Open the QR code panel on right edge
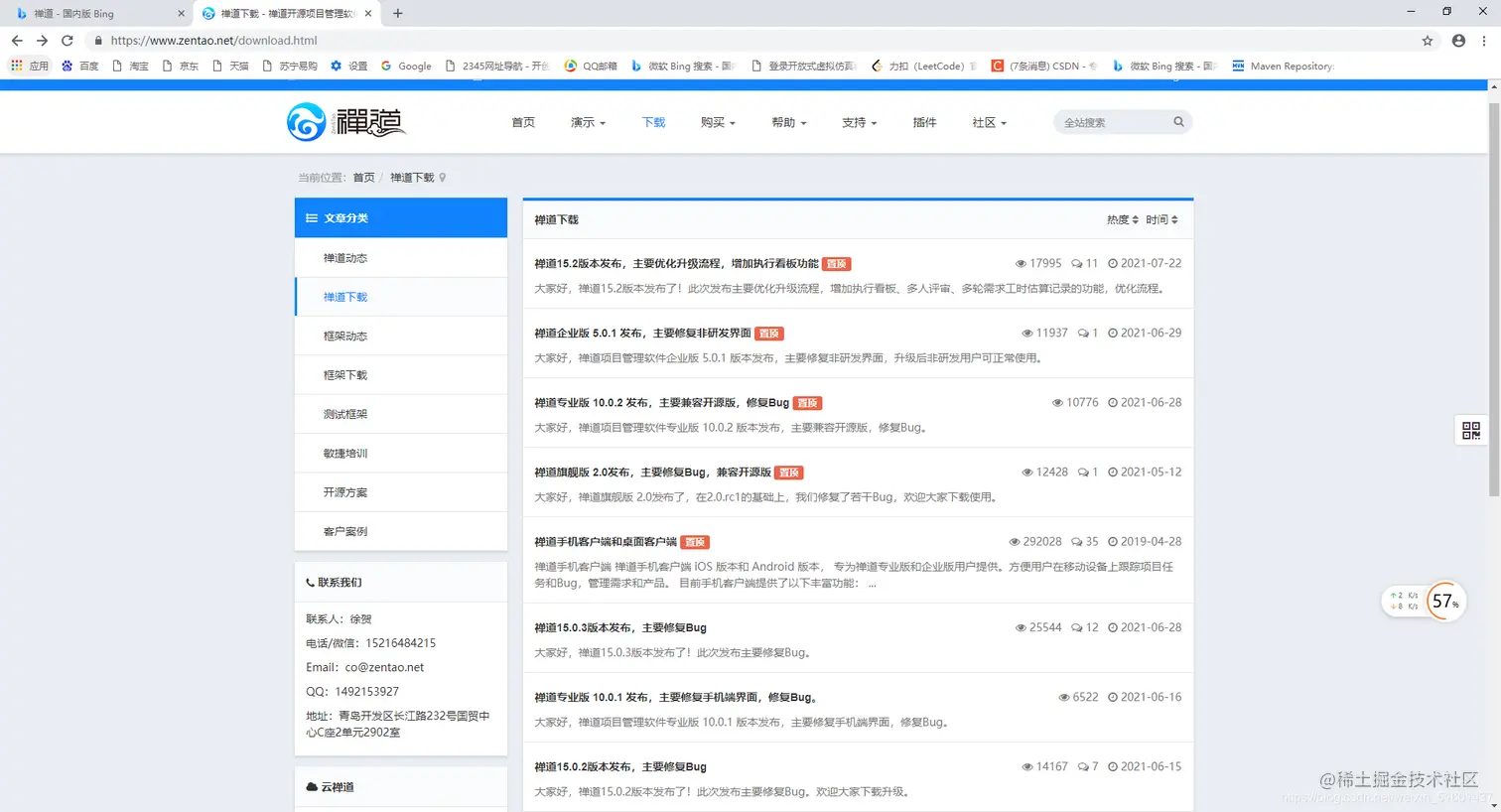The height and width of the screenshot is (812, 1501). (x=1470, y=430)
